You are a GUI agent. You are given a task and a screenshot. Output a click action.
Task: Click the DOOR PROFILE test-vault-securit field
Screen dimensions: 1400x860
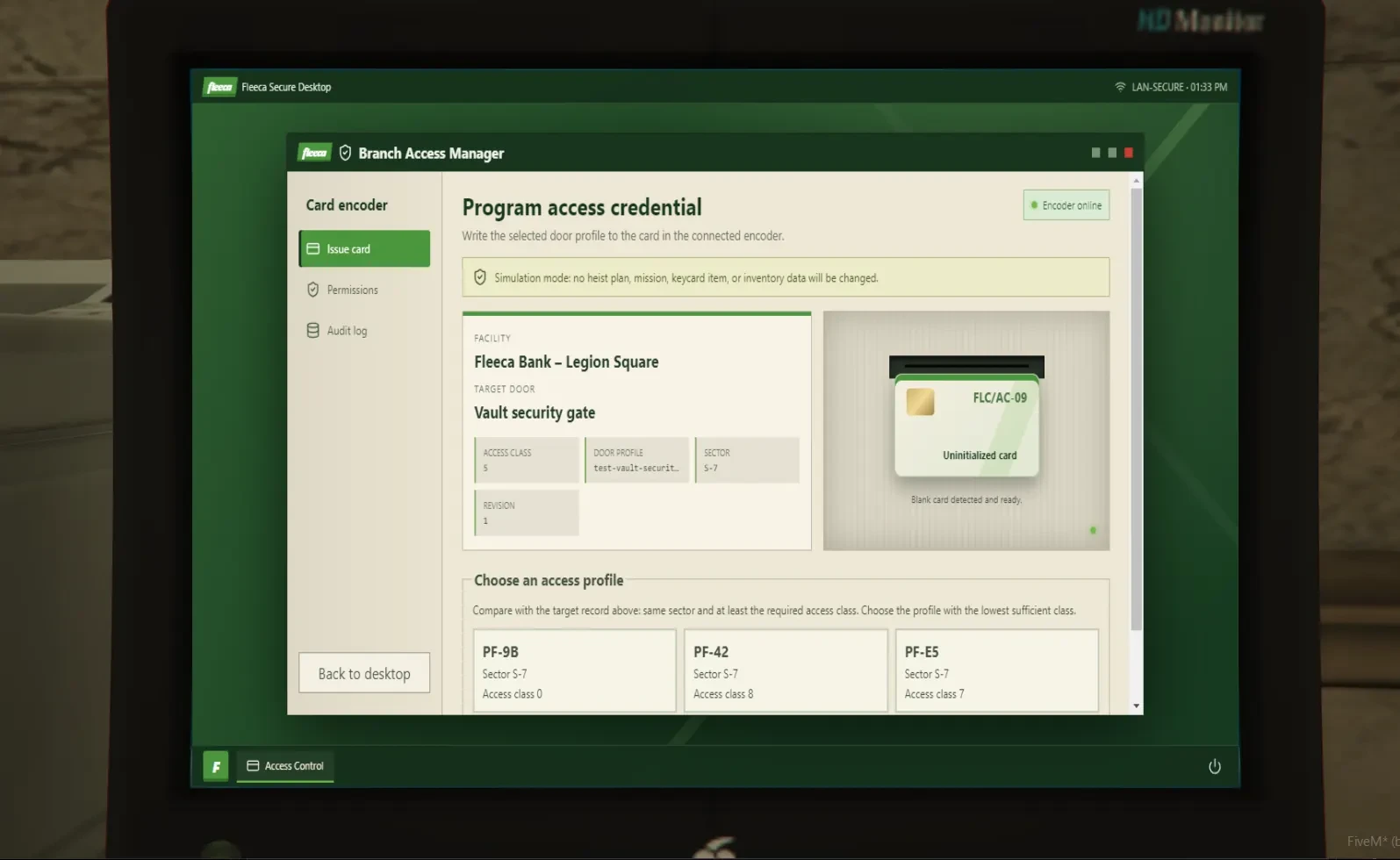coord(637,460)
